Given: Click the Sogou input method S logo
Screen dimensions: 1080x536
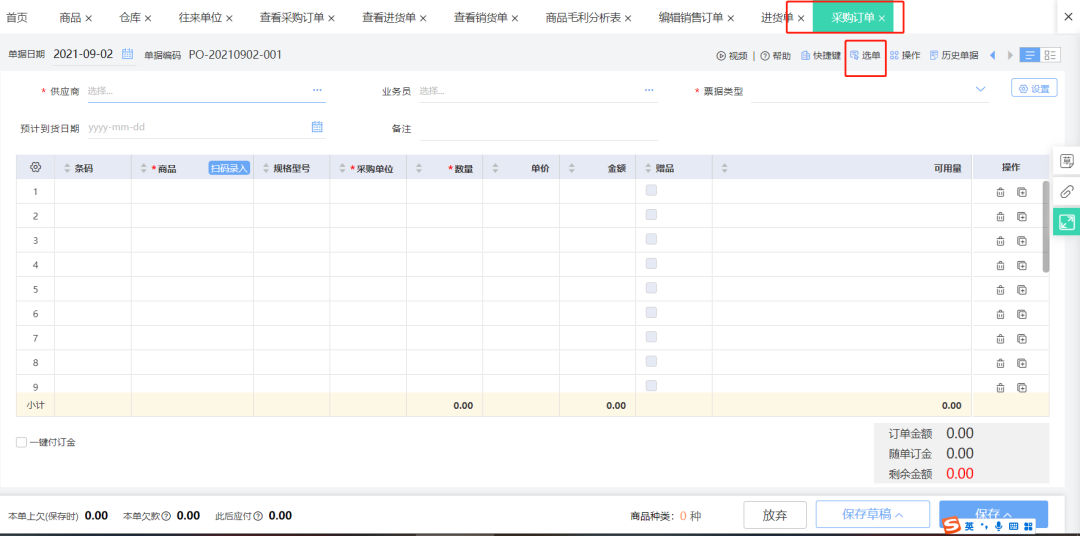Looking at the screenshot, I should (x=951, y=526).
